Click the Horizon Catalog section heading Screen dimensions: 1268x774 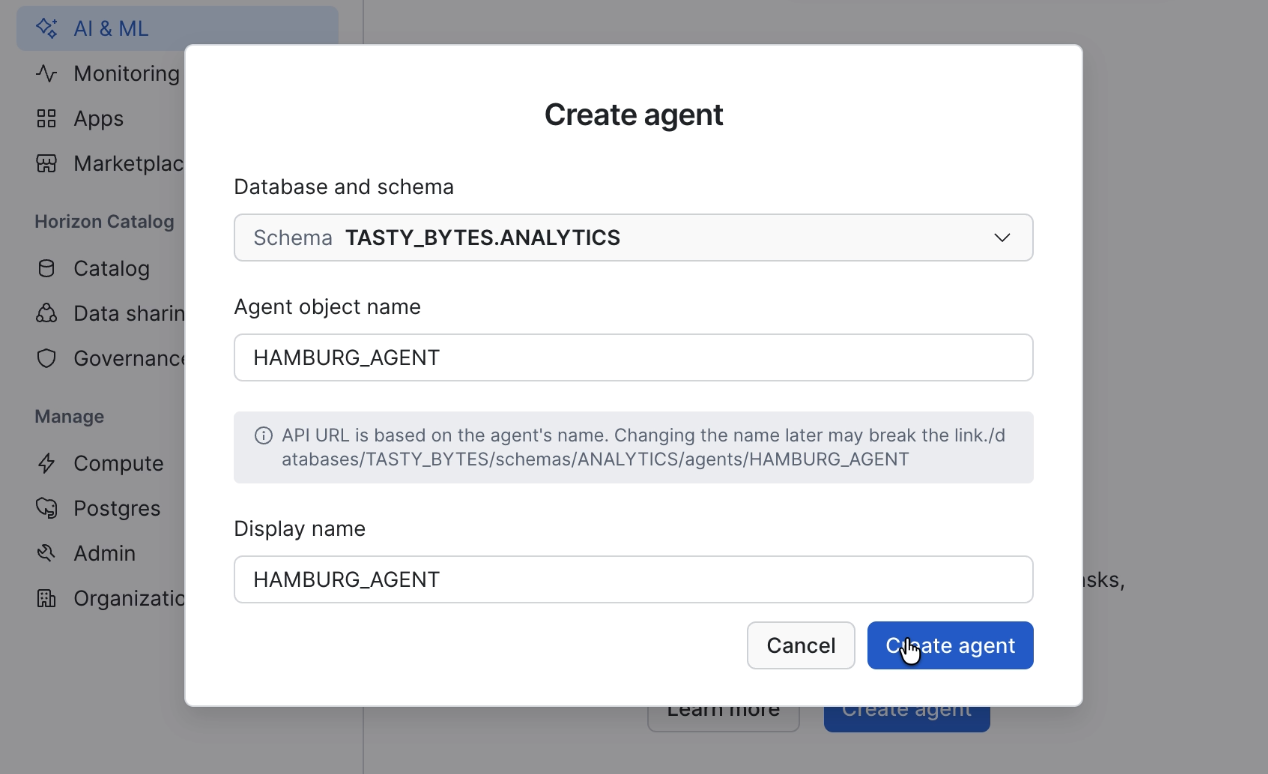pos(104,221)
